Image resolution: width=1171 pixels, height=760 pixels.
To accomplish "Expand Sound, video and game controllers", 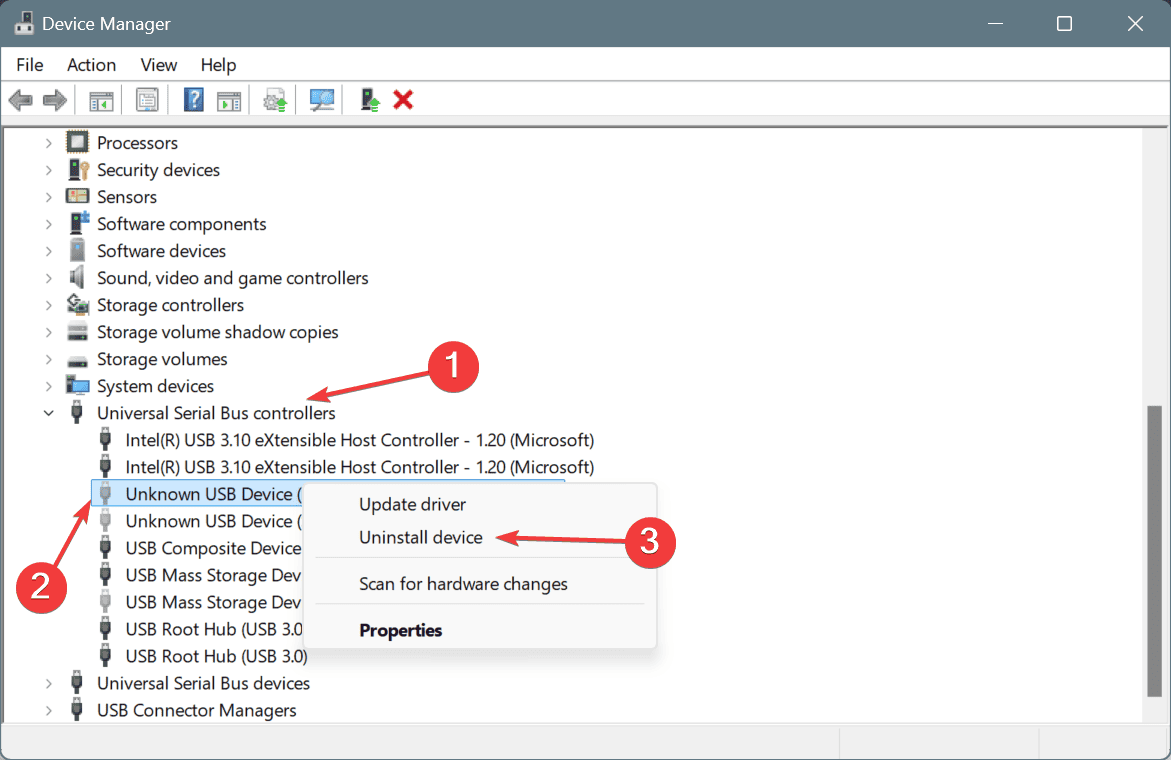I will [x=49, y=278].
